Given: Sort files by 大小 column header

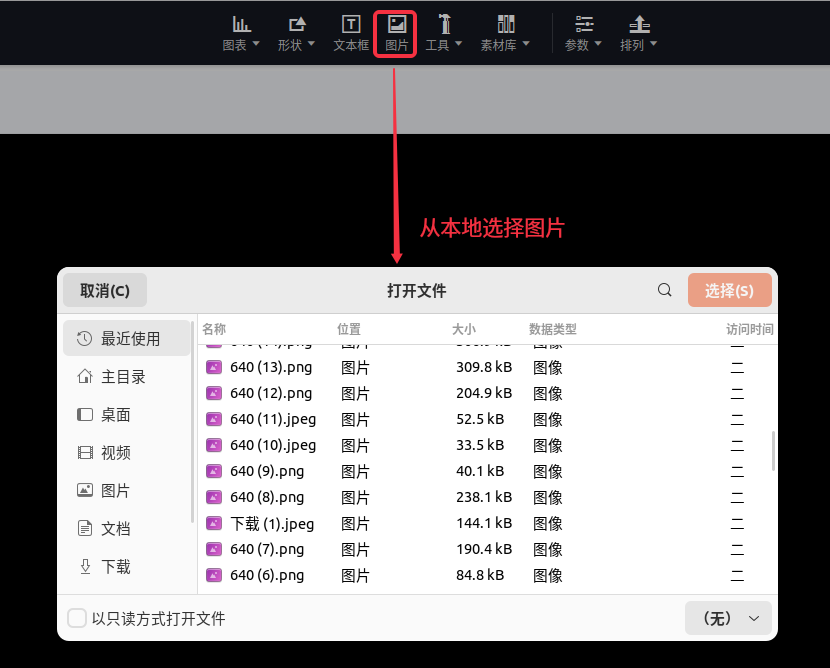Looking at the screenshot, I should (x=464, y=329).
